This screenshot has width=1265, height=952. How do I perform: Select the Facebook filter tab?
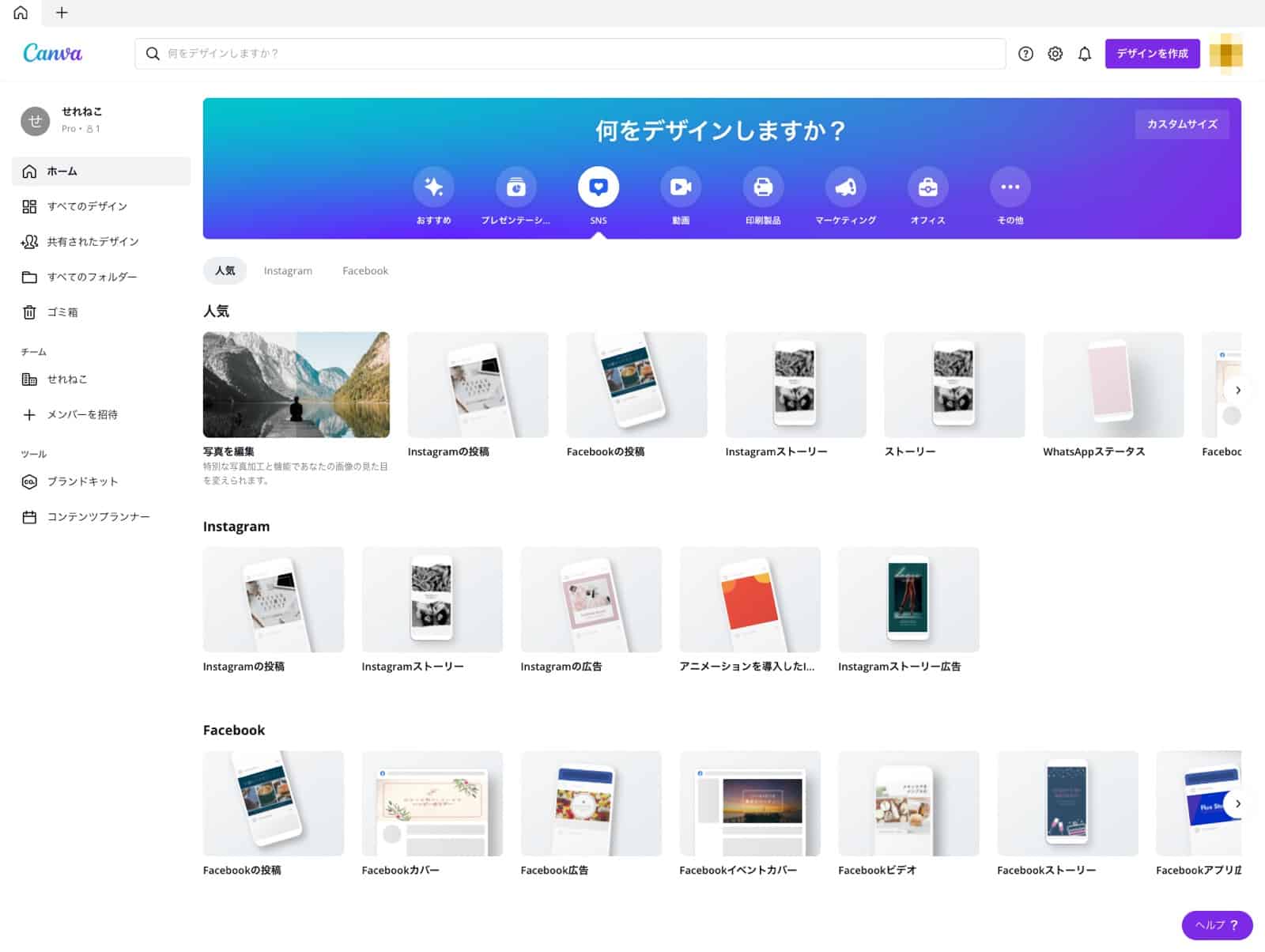[365, 270]
